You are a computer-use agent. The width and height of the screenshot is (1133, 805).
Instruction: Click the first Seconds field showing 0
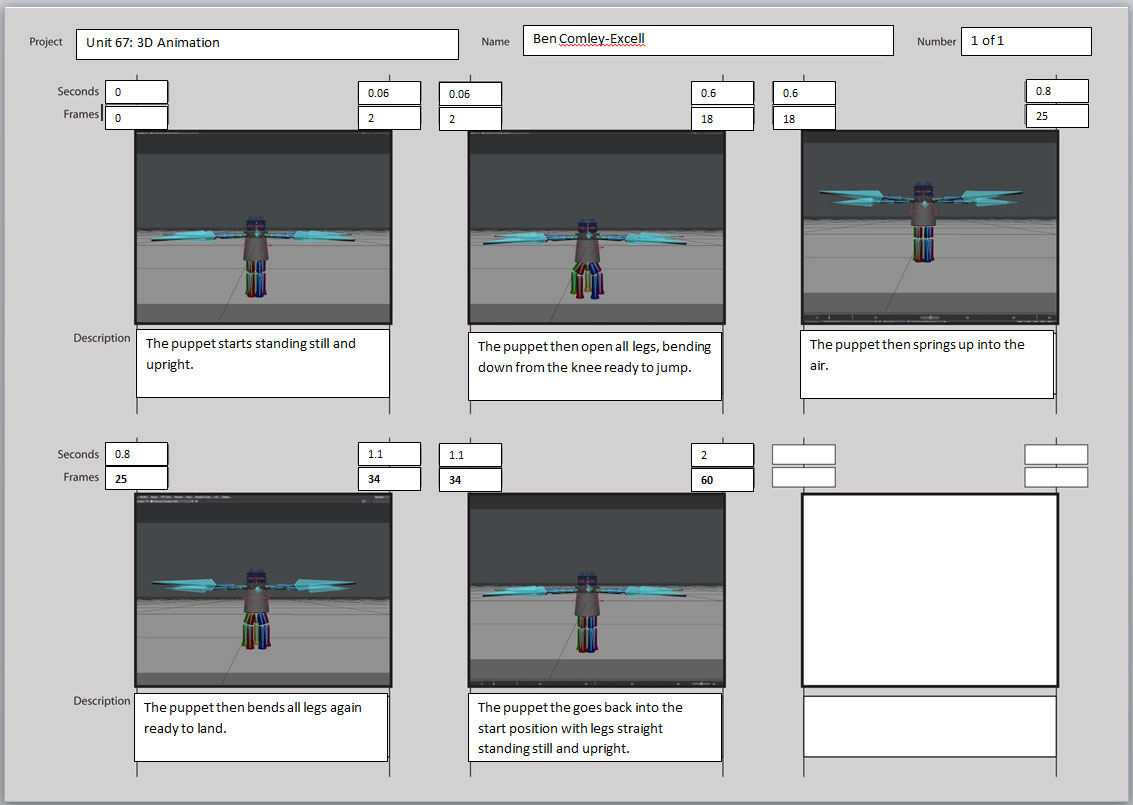(x=136, y=91)
